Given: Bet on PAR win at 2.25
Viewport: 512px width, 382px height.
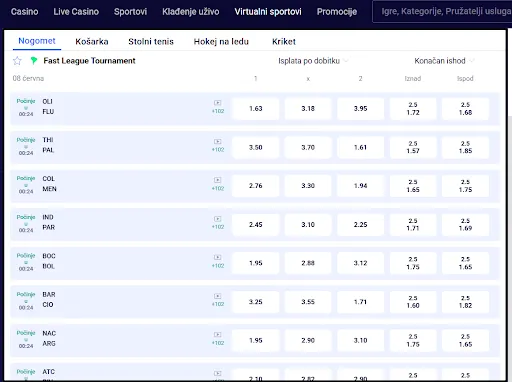Looking at the screenshot, I should [360, 225].
